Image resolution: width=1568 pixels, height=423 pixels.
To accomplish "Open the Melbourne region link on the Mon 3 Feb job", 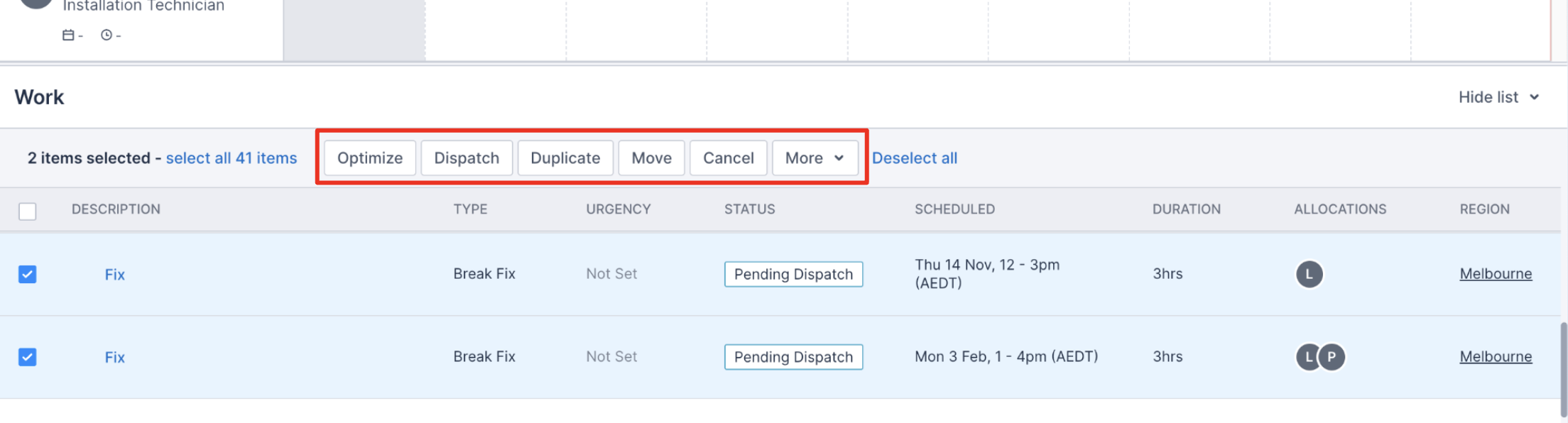I will (x=1496, y=357).
